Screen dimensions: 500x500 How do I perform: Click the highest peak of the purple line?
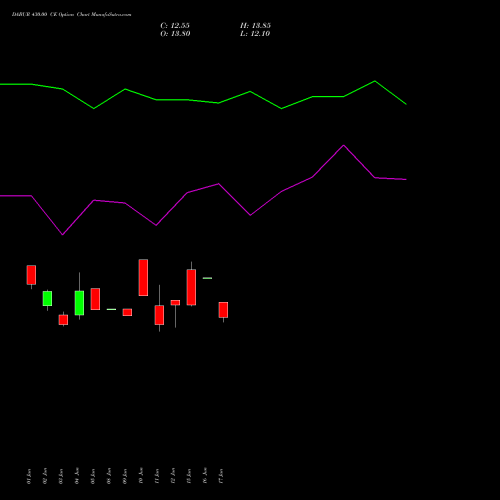click(344, 145)
